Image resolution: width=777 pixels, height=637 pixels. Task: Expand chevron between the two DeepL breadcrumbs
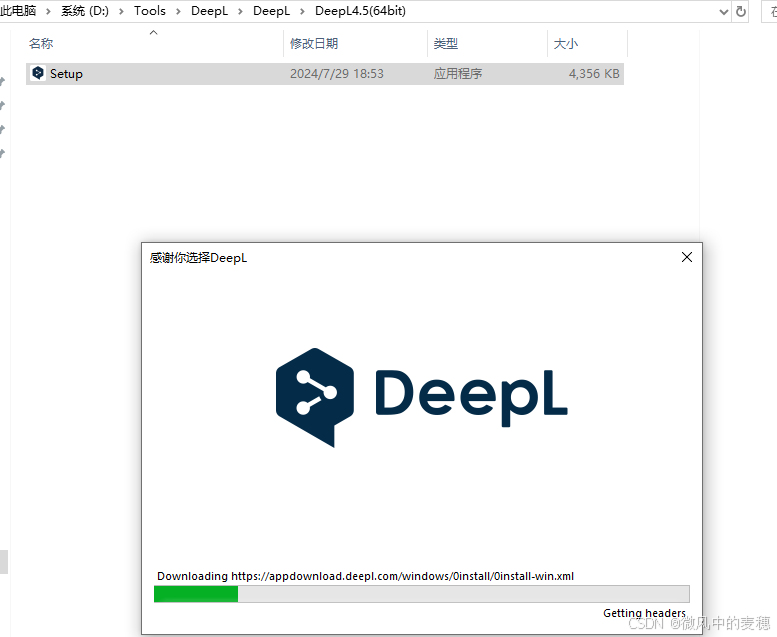(x=240, y=11)
